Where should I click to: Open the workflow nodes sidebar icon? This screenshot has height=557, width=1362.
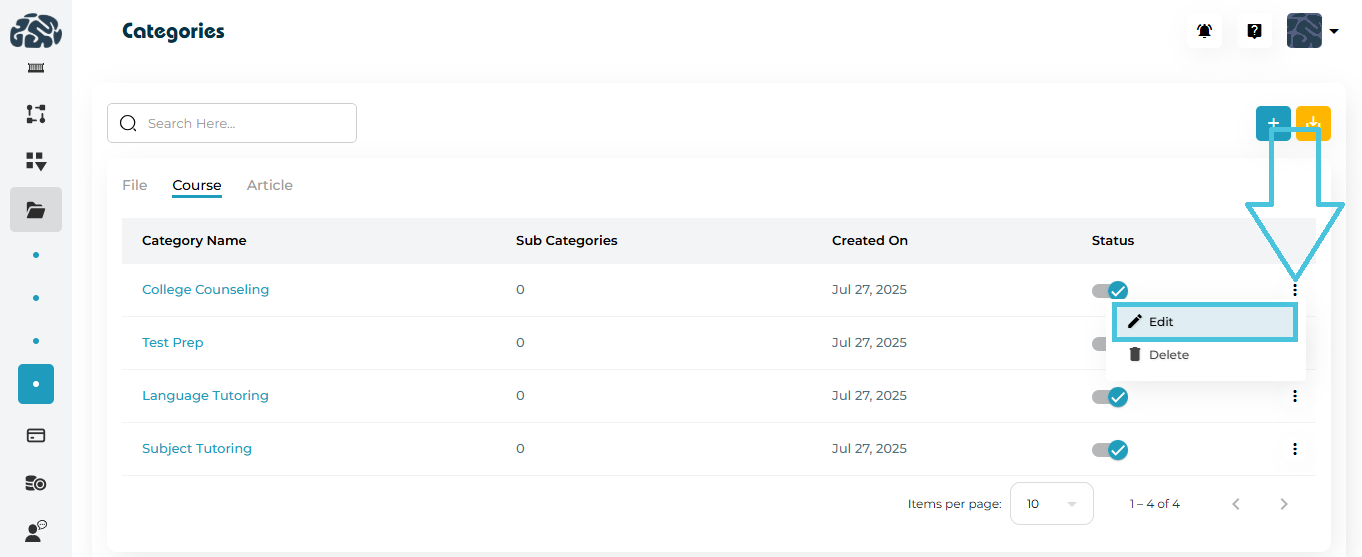(x=36, y=114)
